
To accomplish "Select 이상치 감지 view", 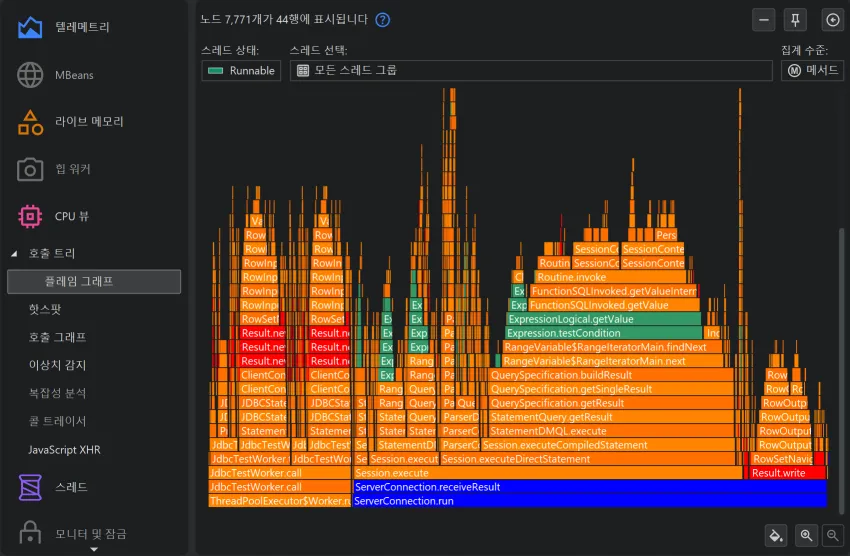I will click(x=57, y=365).
